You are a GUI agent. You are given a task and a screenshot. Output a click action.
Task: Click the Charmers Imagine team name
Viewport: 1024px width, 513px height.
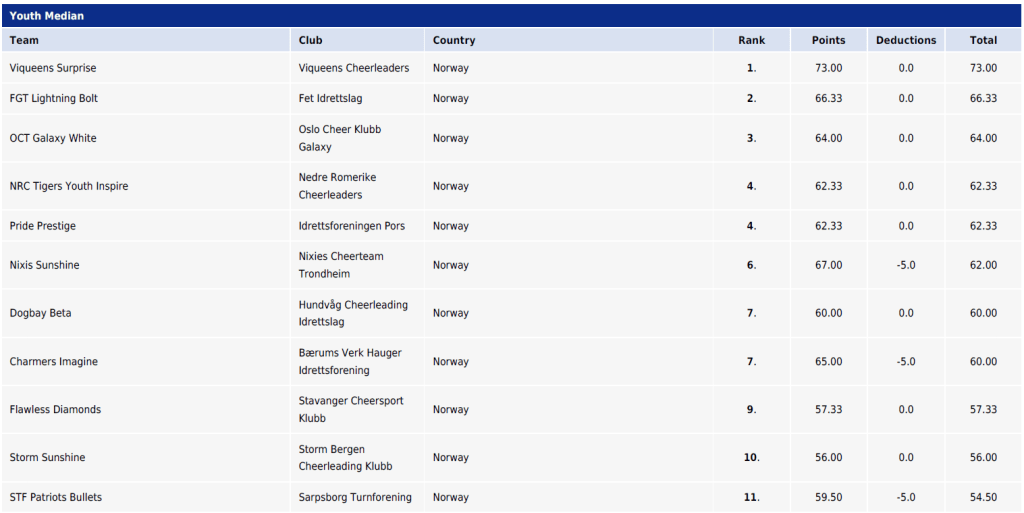[54, 361]
